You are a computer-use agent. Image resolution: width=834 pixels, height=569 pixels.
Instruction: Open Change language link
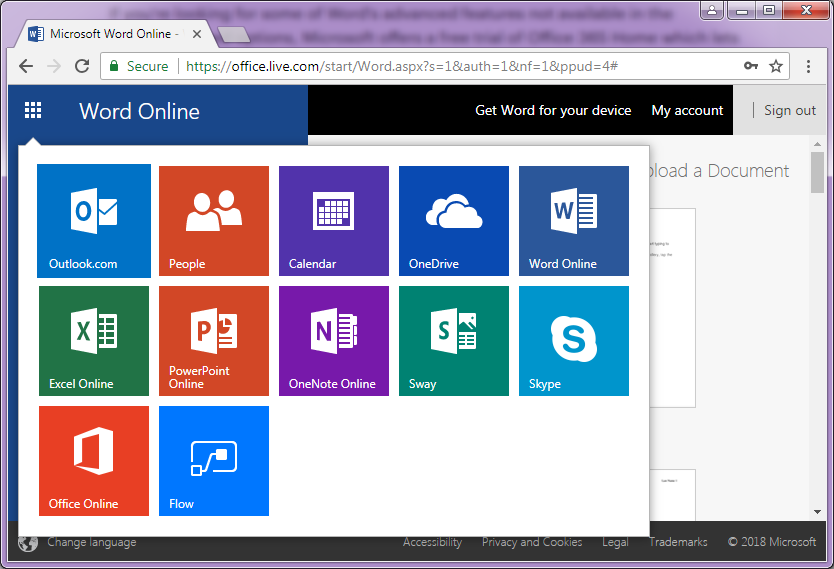click(91, 542)
